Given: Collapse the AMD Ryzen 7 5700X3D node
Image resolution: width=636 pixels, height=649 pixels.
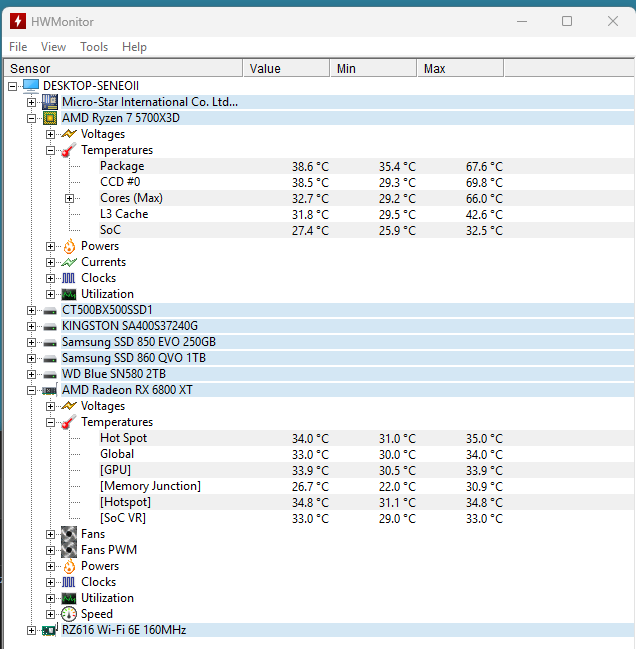Looking at the screenshot, I should [31, 118].
